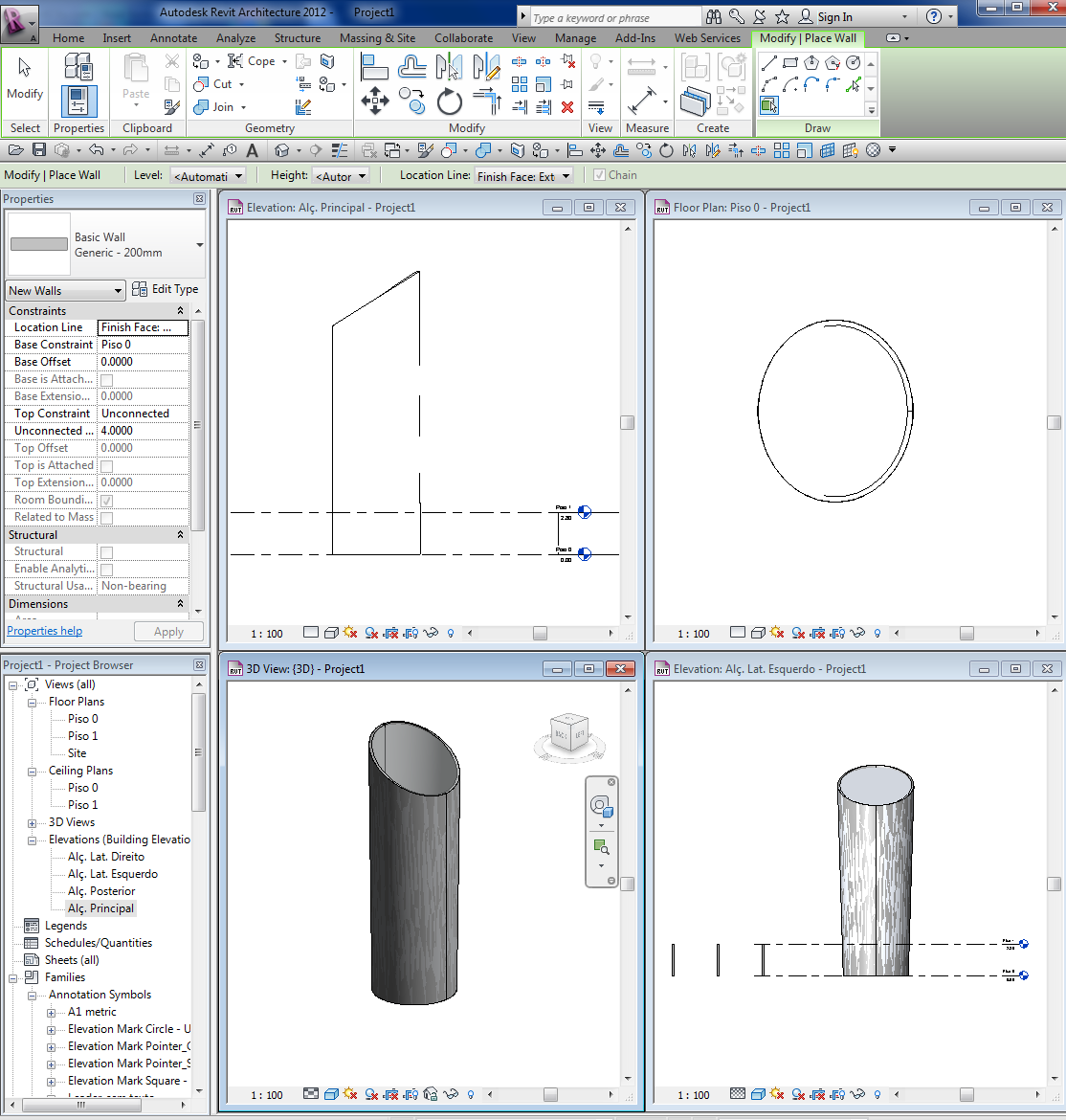The width and height of the screenshot is (1066, 1120).
Task: Open Alç. Lat. Direito elevation in browser
Action: [106, 857]
